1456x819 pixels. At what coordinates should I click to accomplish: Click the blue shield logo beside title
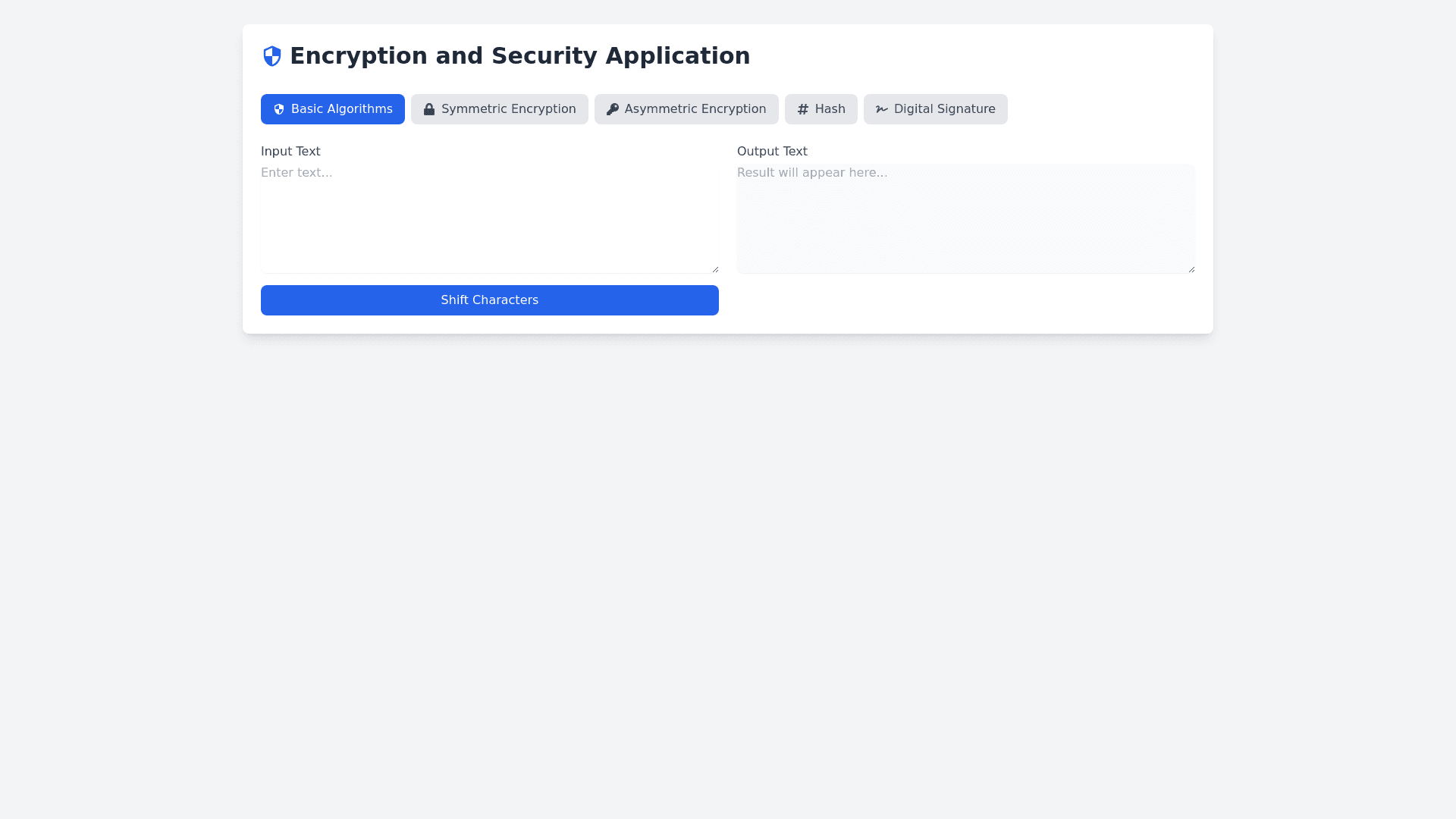[x=271, y=56]
